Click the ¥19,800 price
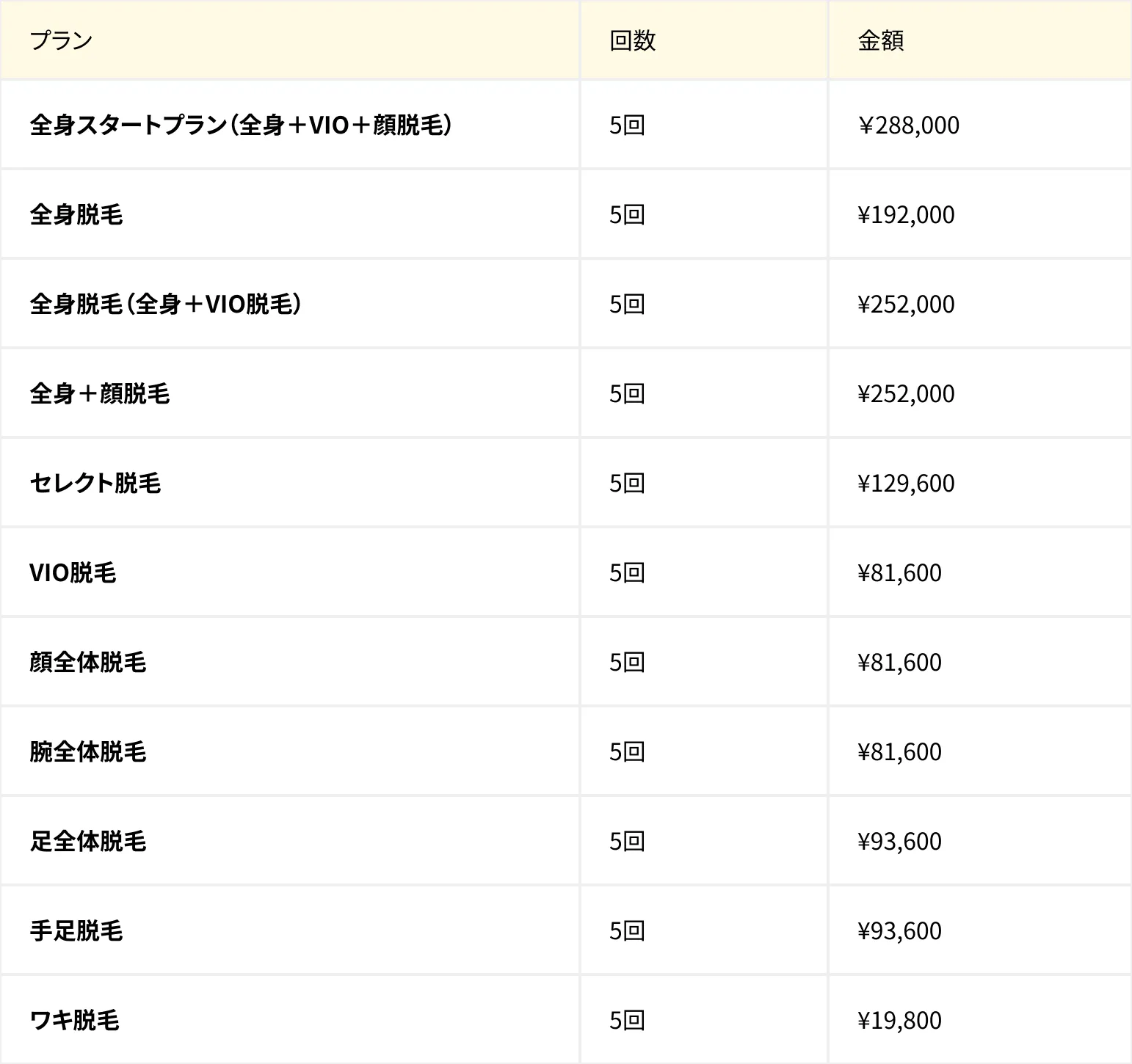 click(899, 1021)
